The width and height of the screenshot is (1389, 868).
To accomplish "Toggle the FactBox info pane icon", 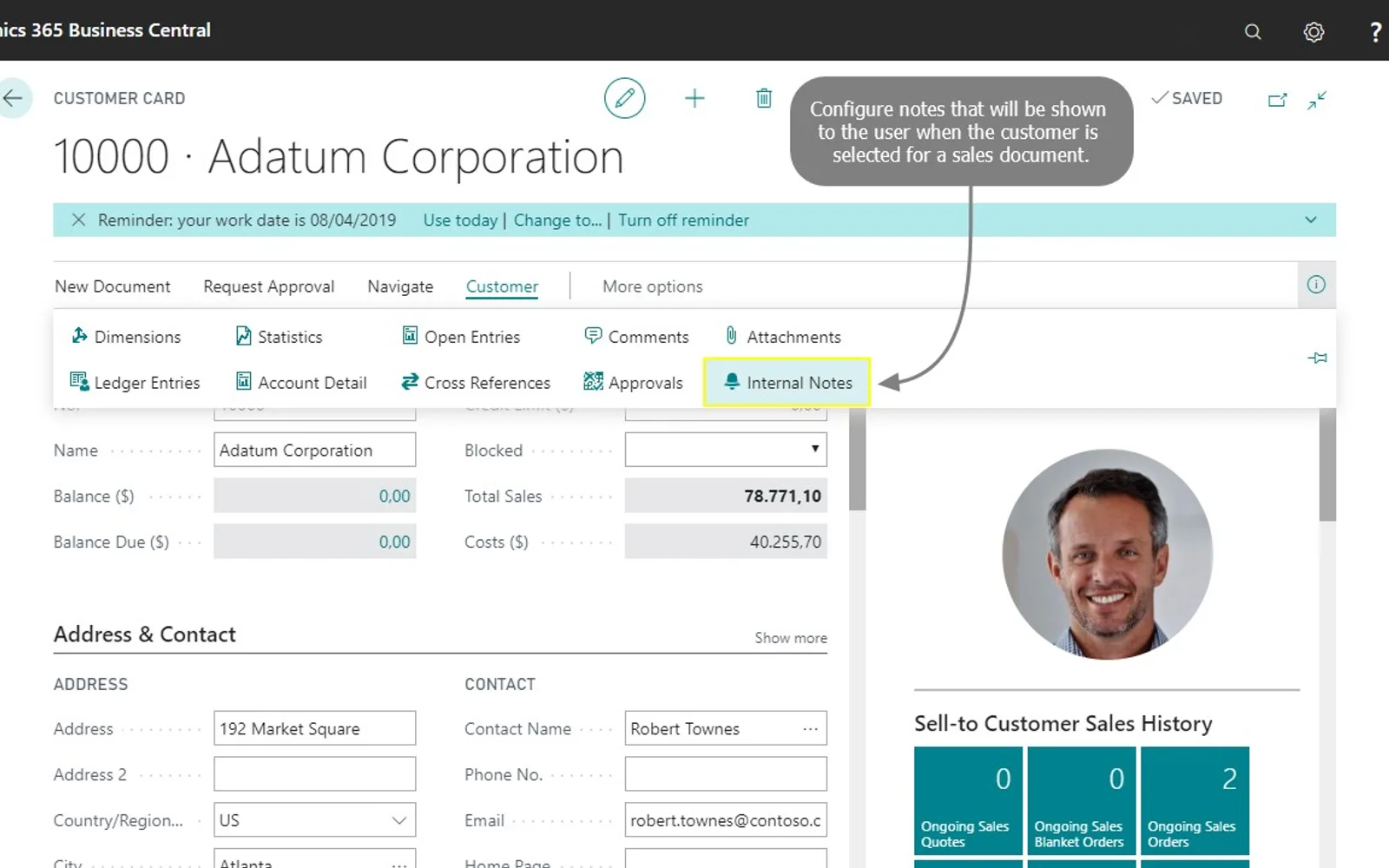I will tap(1316, 285).
